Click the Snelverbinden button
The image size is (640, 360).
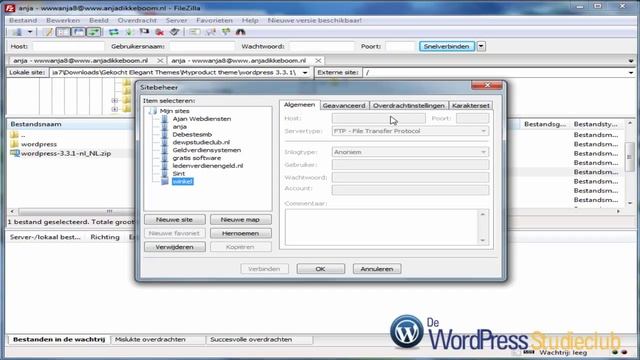click(447, 47)
